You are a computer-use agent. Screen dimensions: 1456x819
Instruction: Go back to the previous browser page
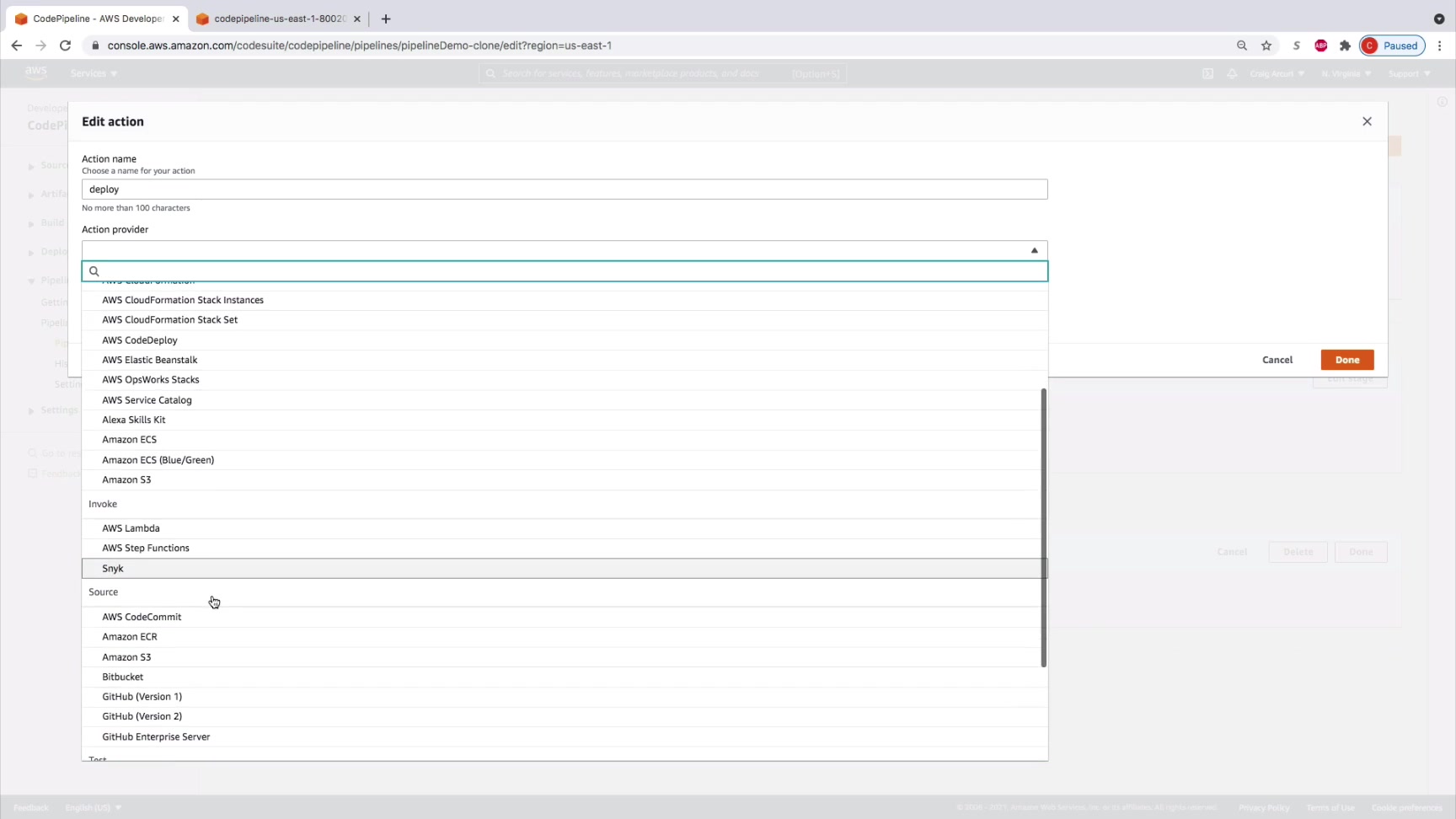[17, 45]
